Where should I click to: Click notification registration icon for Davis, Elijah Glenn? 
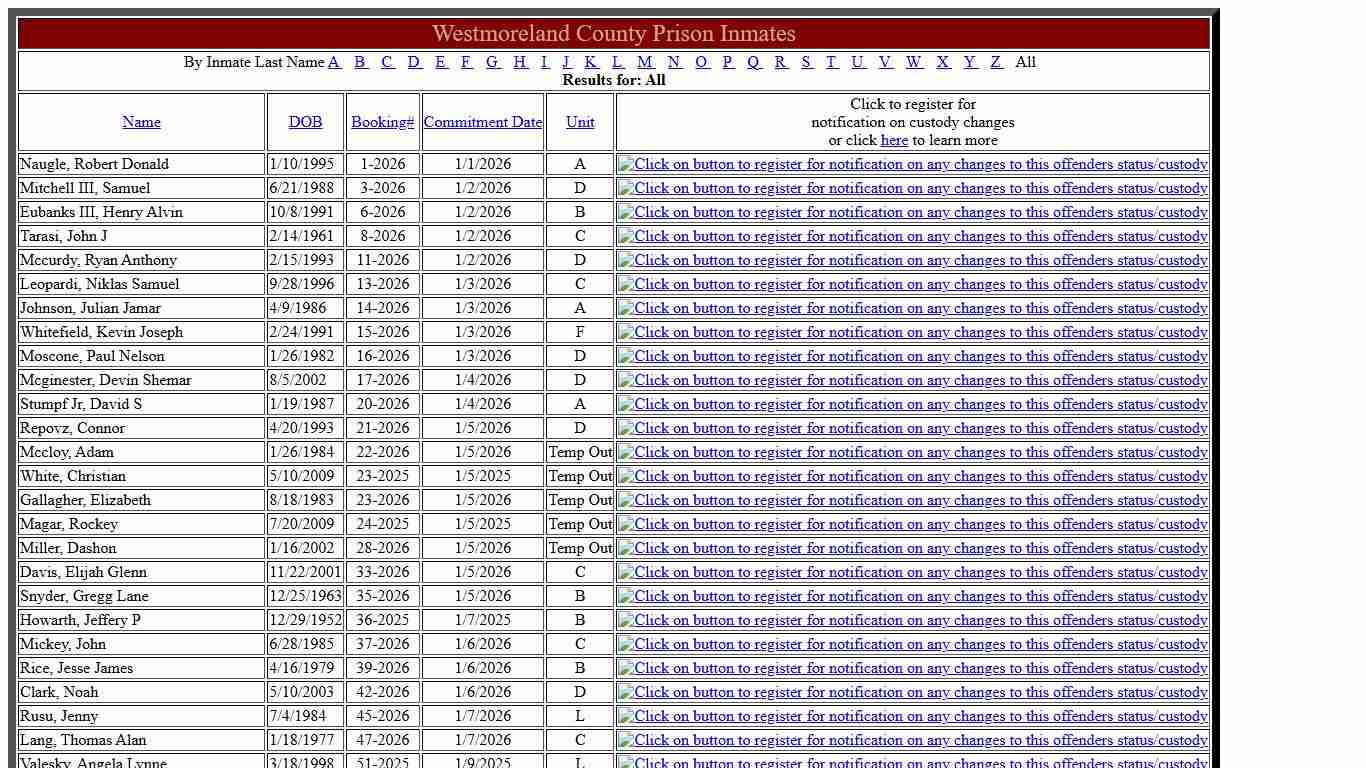[912, 572]
